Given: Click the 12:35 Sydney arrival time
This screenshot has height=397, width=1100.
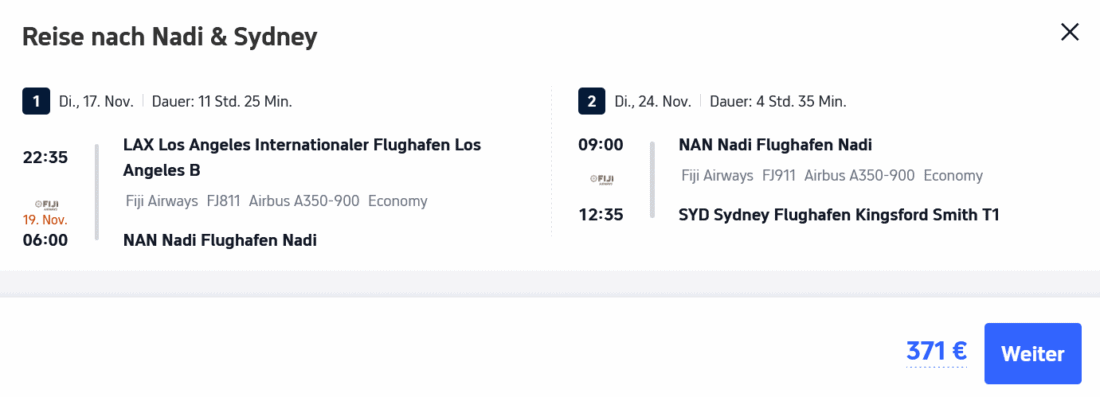Looking at the screenshot, I should pyautogui.click(x=601, y=215).
